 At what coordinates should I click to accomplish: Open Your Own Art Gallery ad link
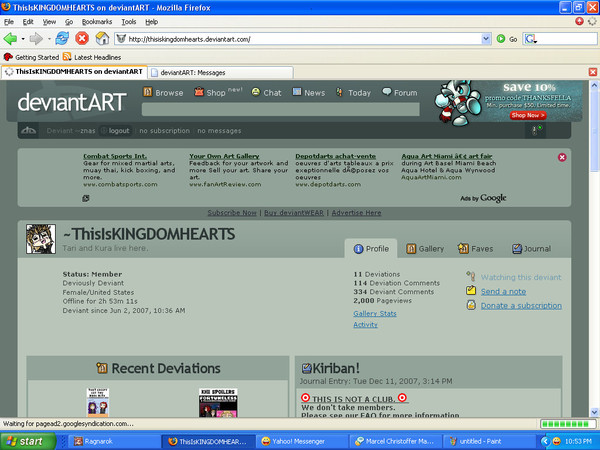(224, 156)
